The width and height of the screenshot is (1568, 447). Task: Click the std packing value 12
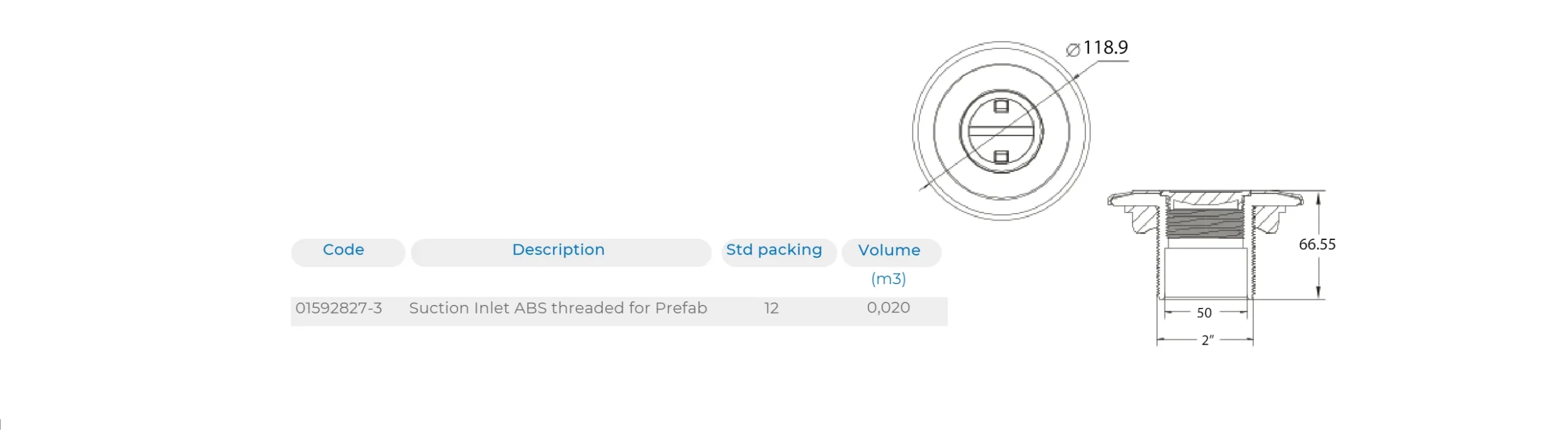771,308
